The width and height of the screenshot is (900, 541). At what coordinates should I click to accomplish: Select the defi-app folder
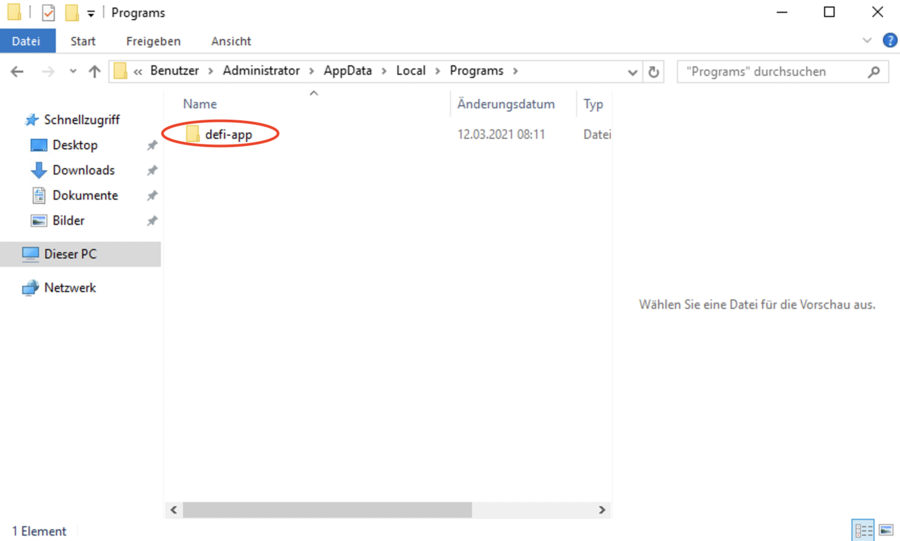tap(228, 134)
